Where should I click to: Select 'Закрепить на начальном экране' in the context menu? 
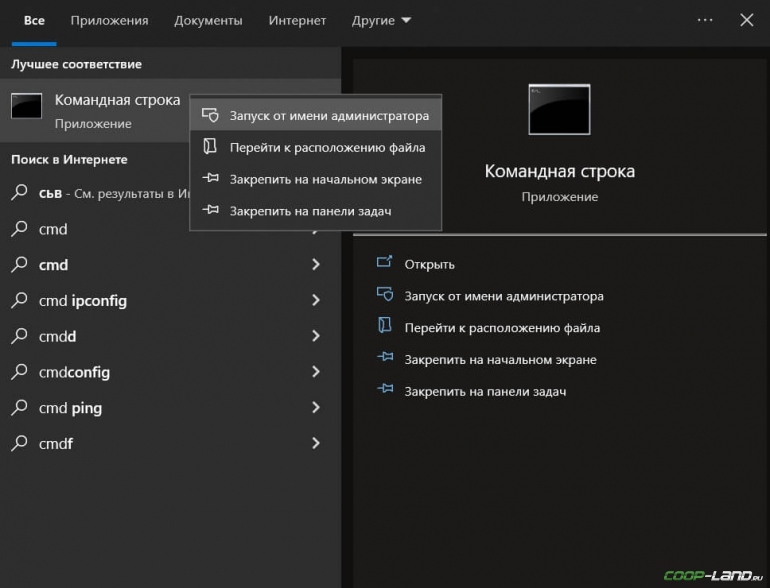tap(325, 180)
